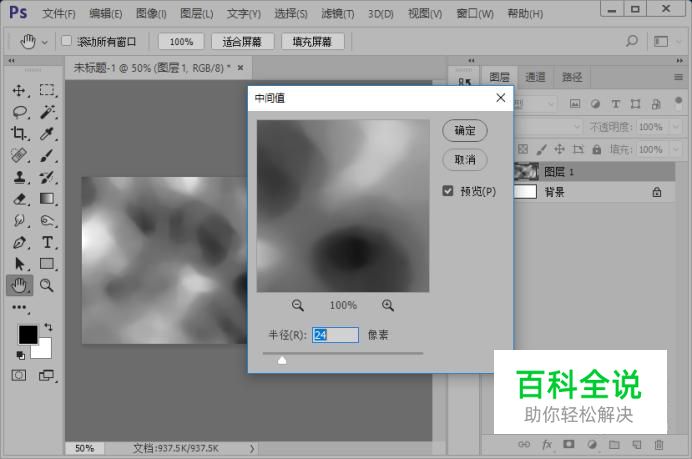Zoom in on the Median preview
This screenshot has width=692, height=459.
tap(388, 305)
